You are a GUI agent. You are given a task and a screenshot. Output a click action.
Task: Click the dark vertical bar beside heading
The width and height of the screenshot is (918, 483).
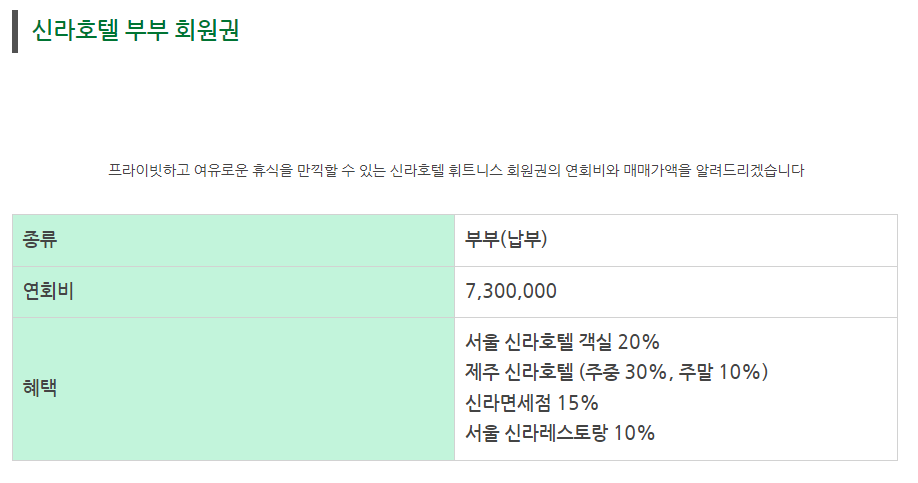click(x=15, y=32)
